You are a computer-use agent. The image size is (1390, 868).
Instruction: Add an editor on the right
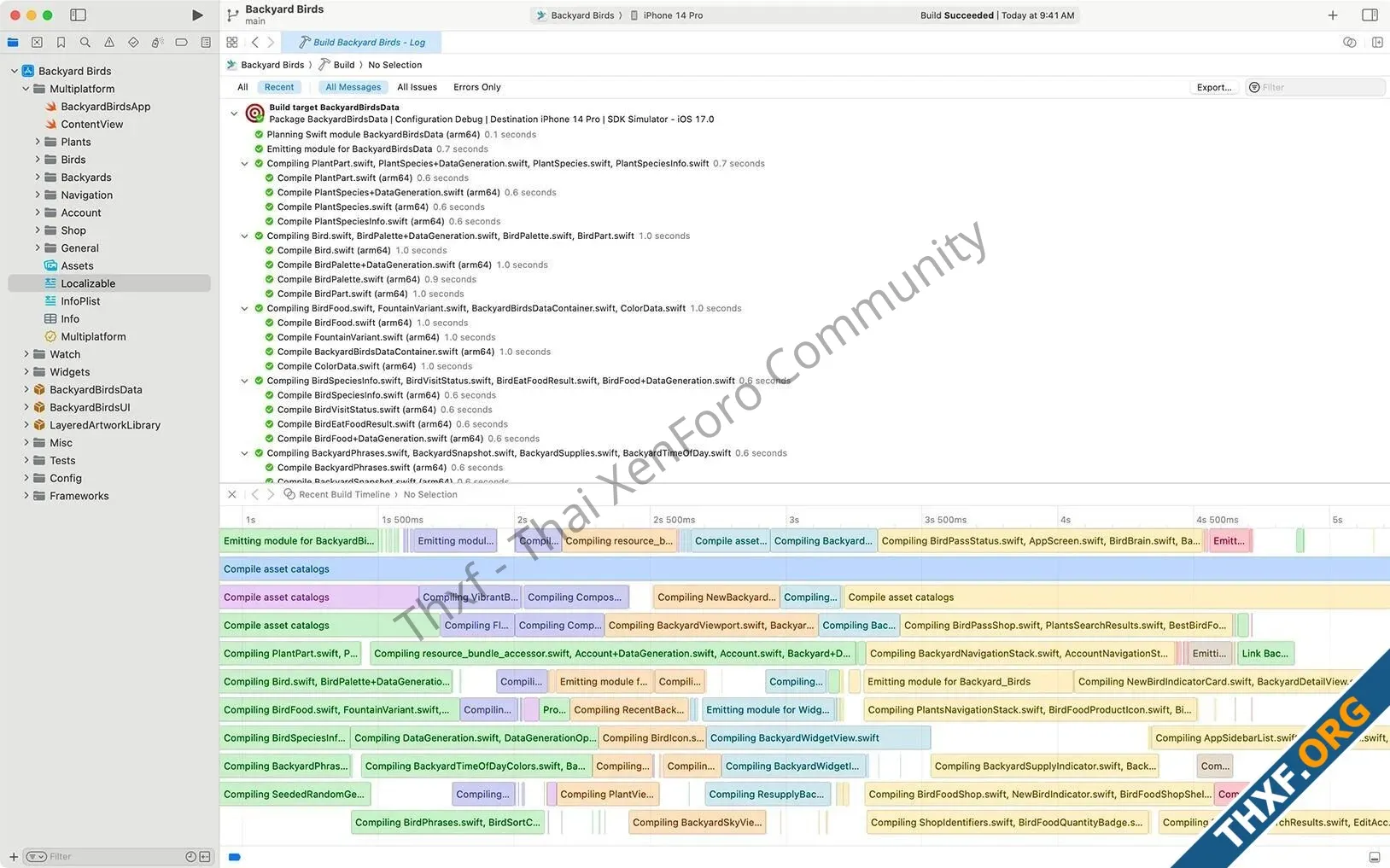(x=1377, y=42)
